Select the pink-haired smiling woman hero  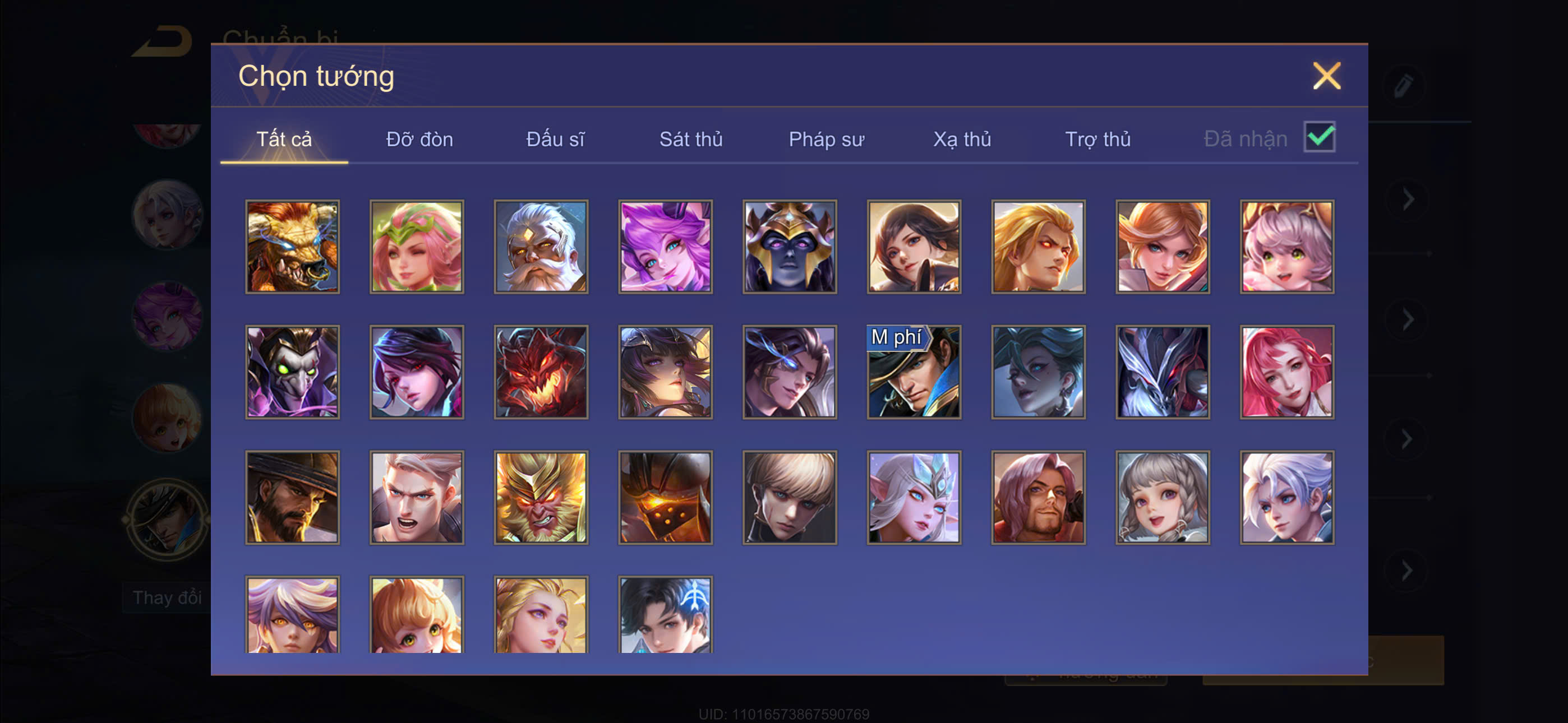[1287, 372]
